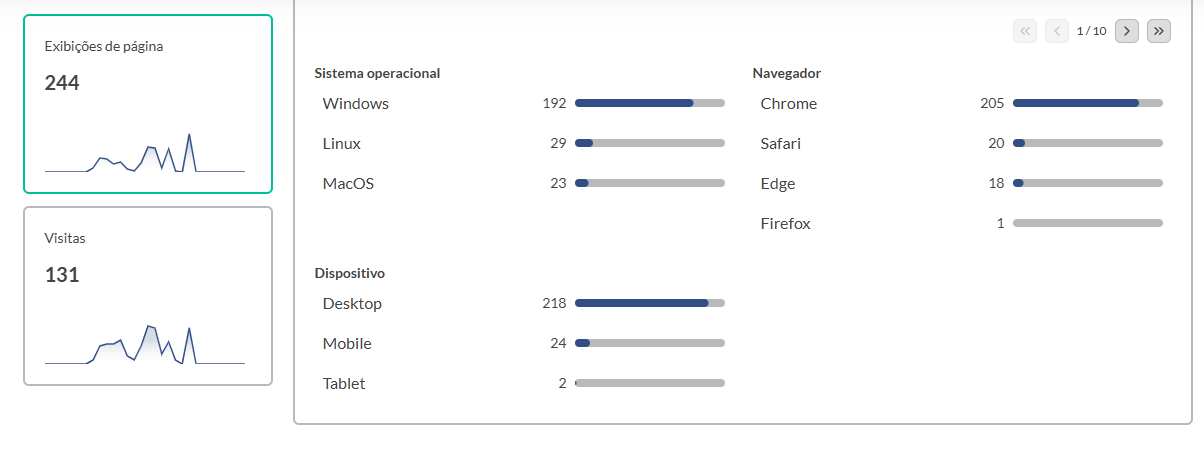Click the Desktop usage bar

650,303
